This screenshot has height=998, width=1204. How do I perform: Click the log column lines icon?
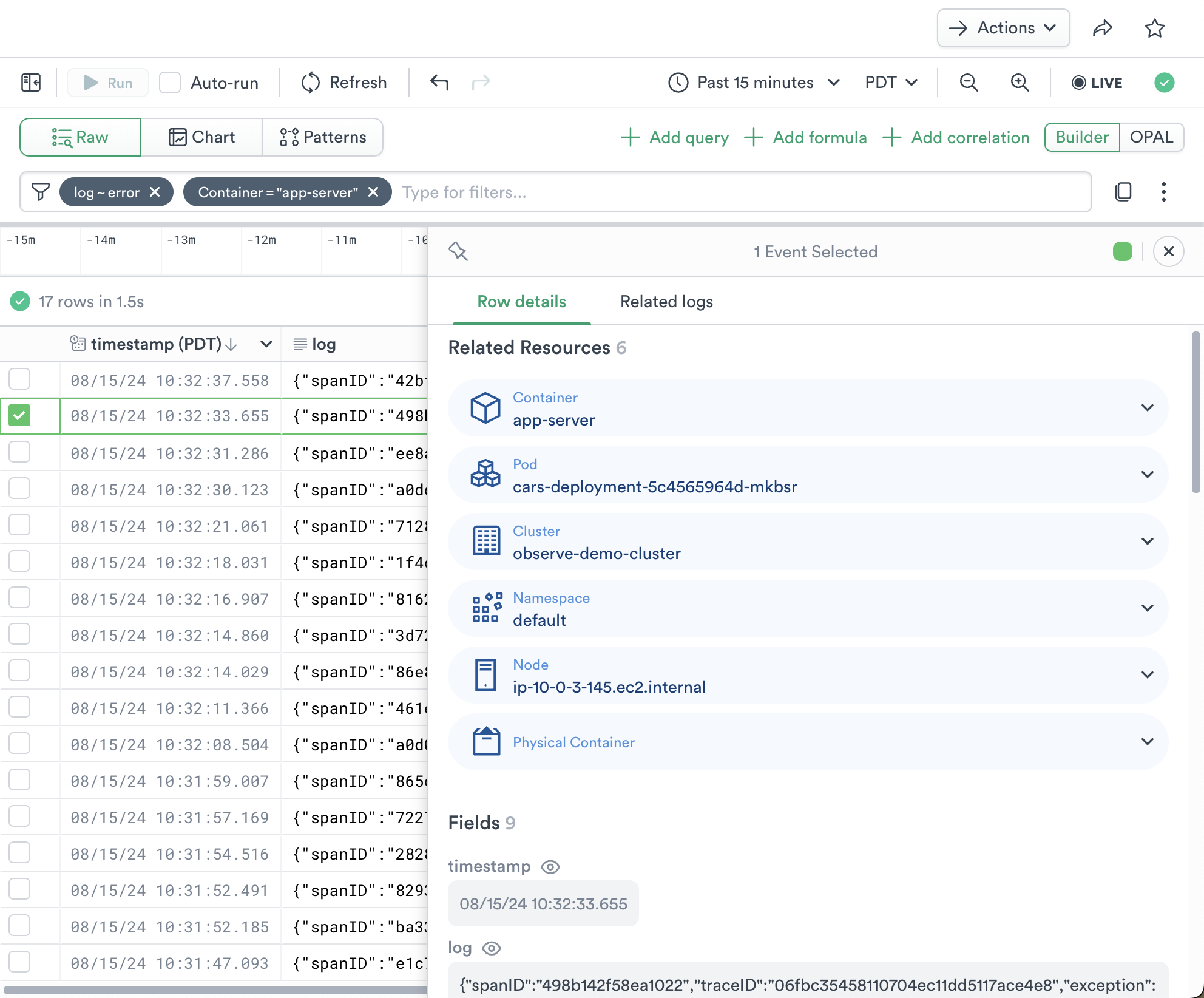click(x=300, y=344)
